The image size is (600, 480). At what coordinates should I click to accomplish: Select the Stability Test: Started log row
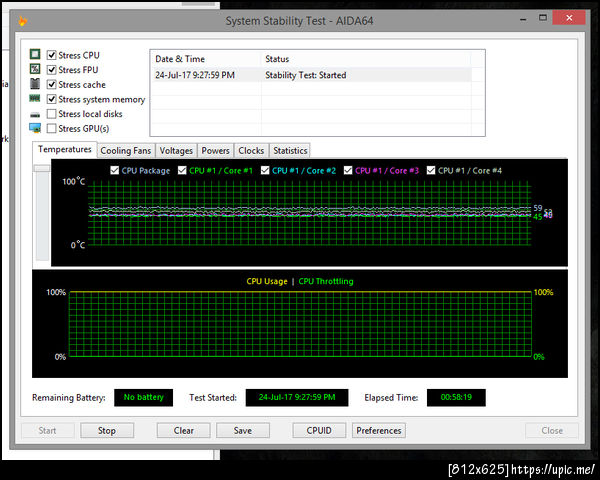coord(313,75)
